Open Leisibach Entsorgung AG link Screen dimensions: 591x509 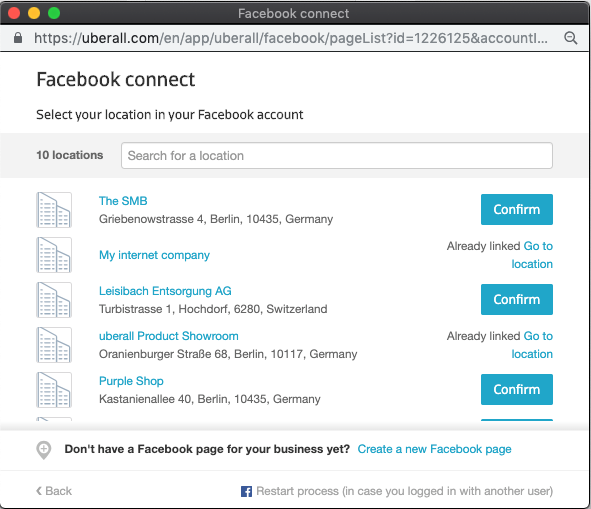165,291
